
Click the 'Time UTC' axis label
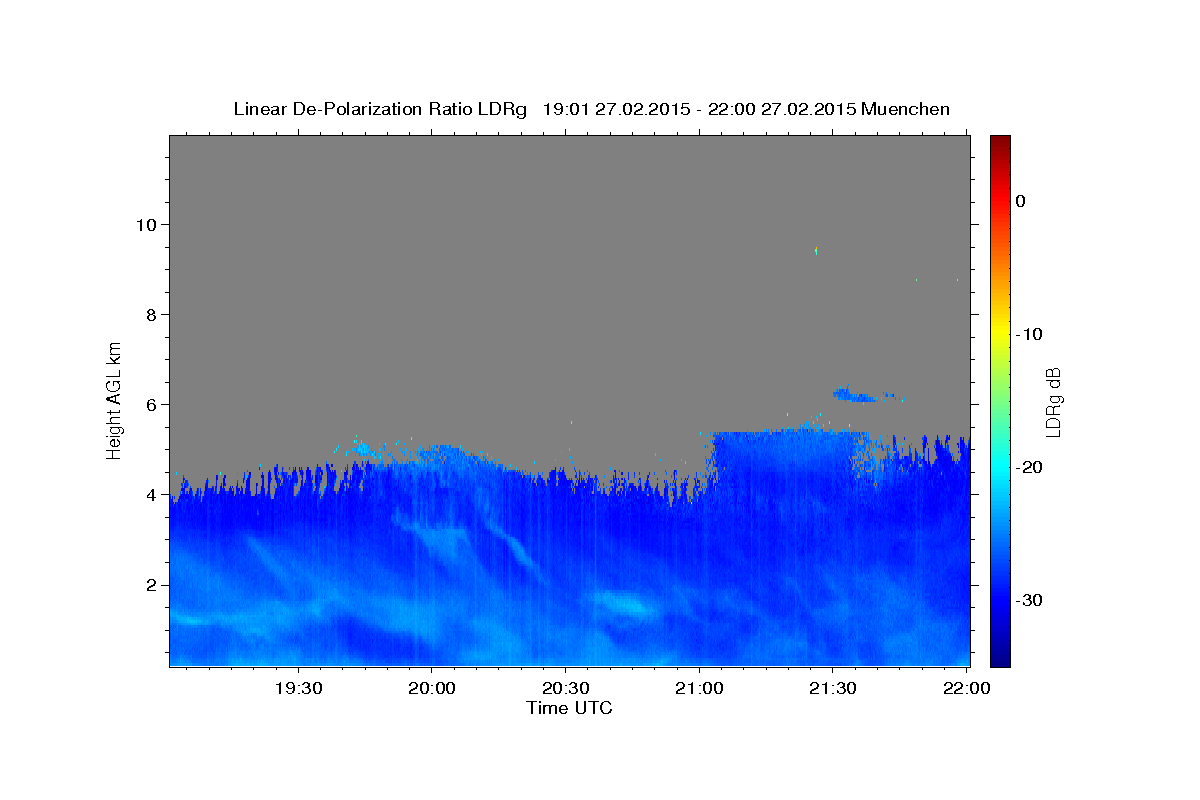(569, 708)
